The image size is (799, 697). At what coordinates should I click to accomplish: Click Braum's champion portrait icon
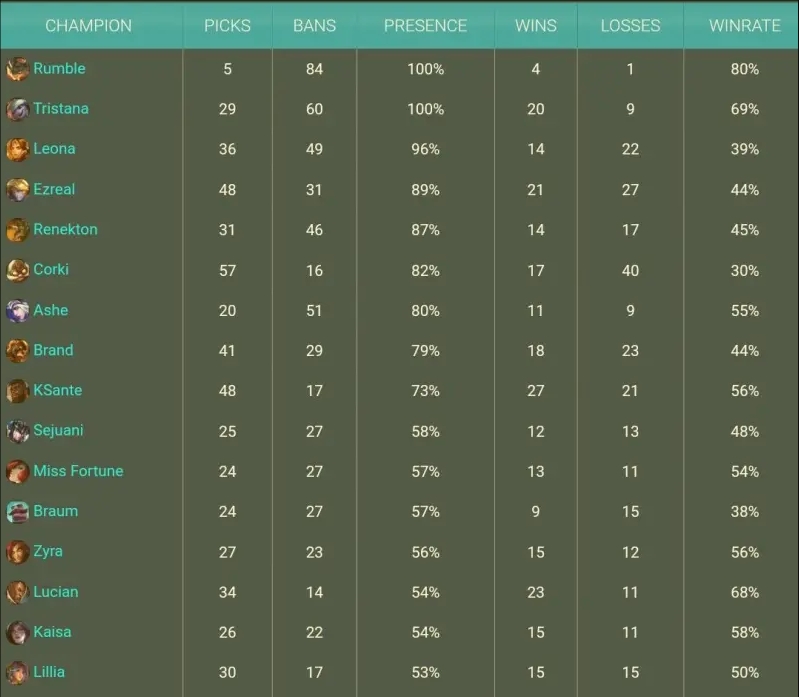tap(17, 511)
